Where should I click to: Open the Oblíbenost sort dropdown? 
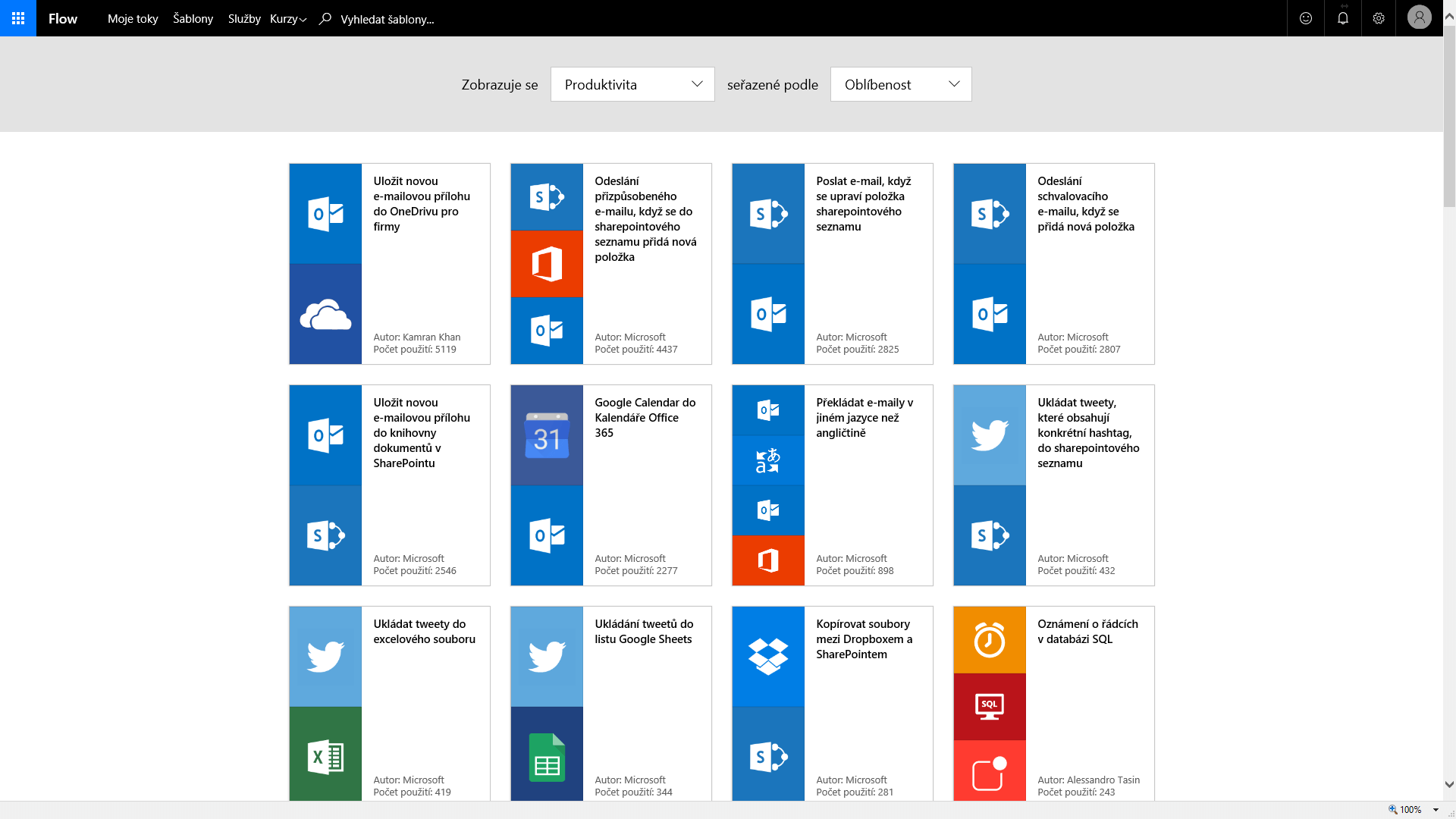pyautogui.click(x=901, y=84)
